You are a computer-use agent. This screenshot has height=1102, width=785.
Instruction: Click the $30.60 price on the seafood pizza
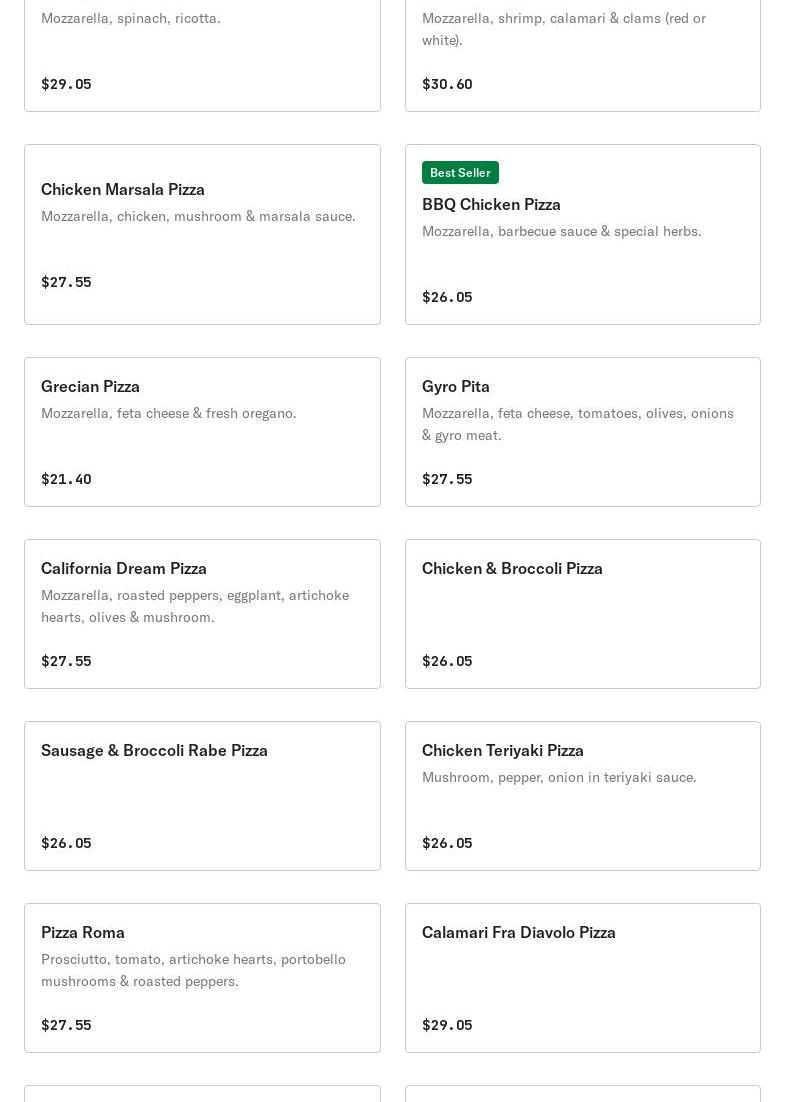[447, 84]
